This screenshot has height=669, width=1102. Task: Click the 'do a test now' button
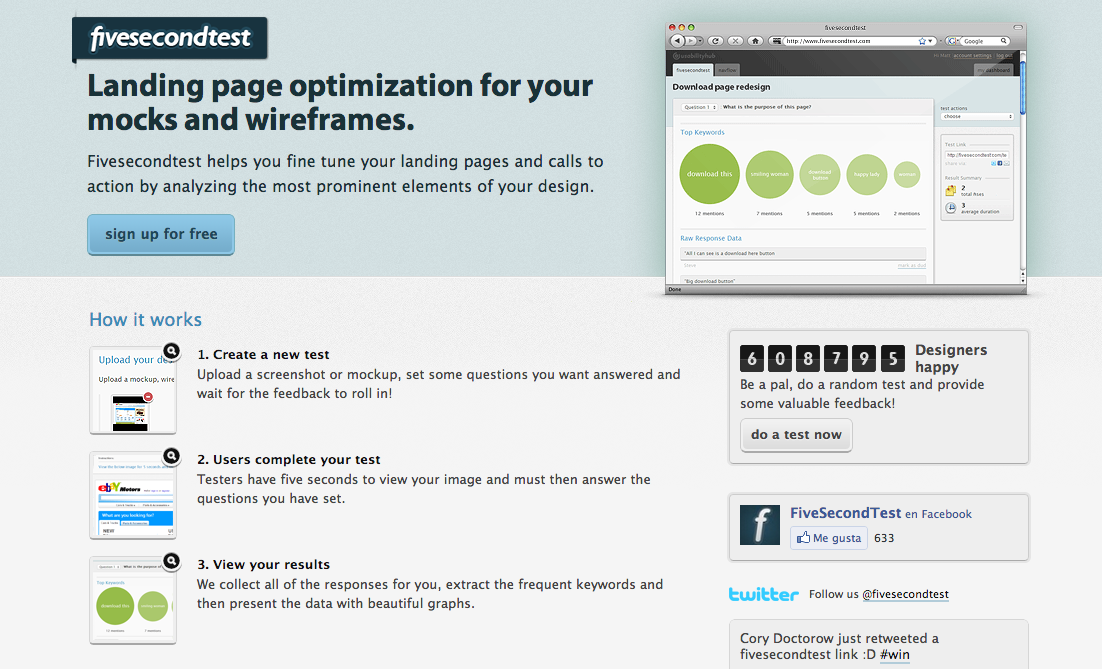tap(796, 435)
